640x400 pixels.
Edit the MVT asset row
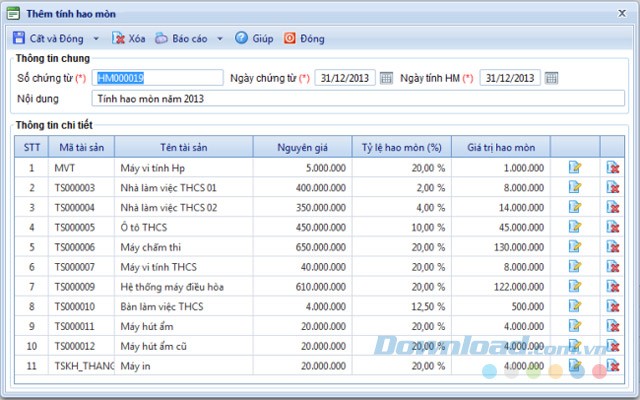[575, 168]
